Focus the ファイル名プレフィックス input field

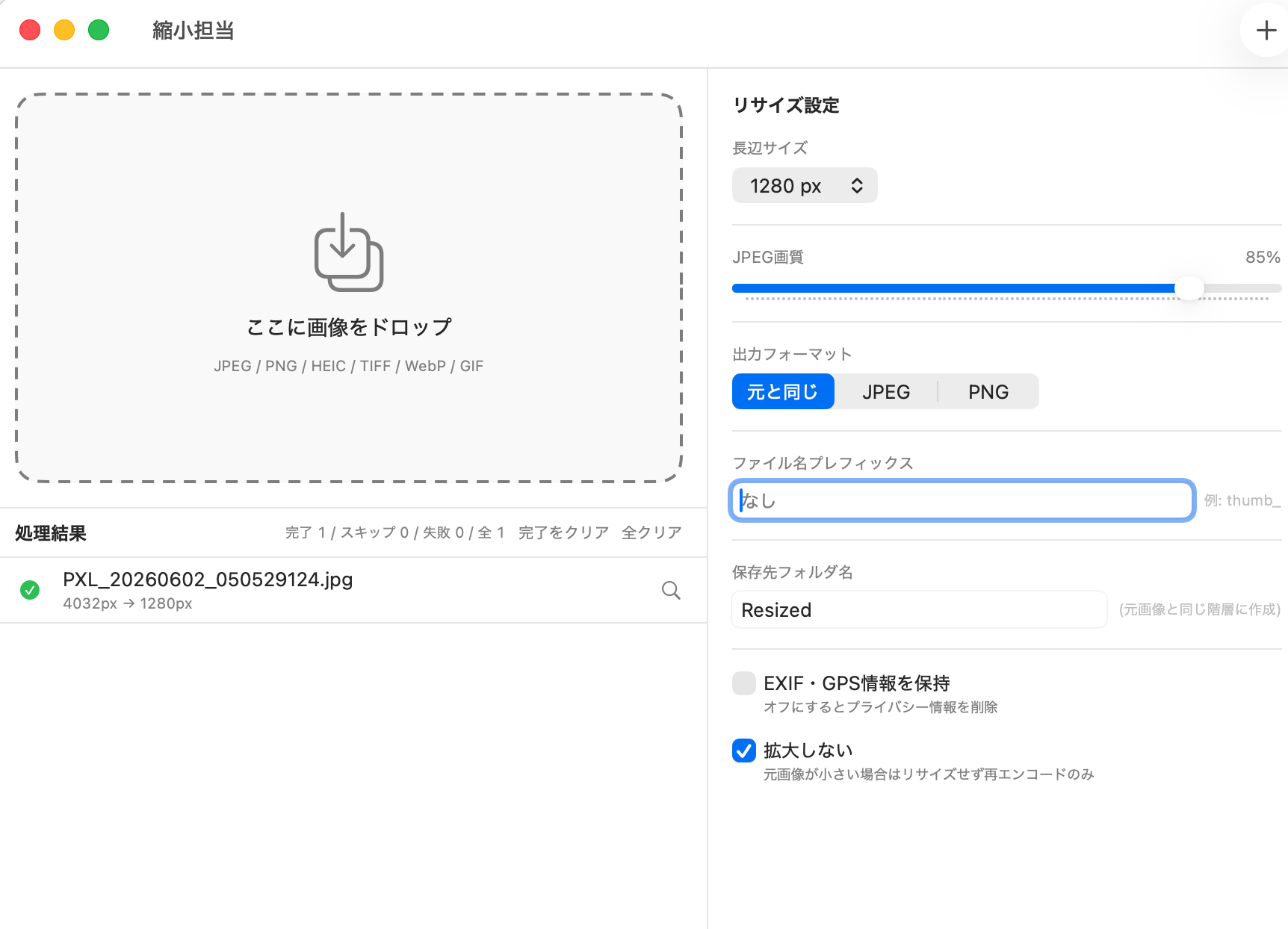(x=962, y=500)
